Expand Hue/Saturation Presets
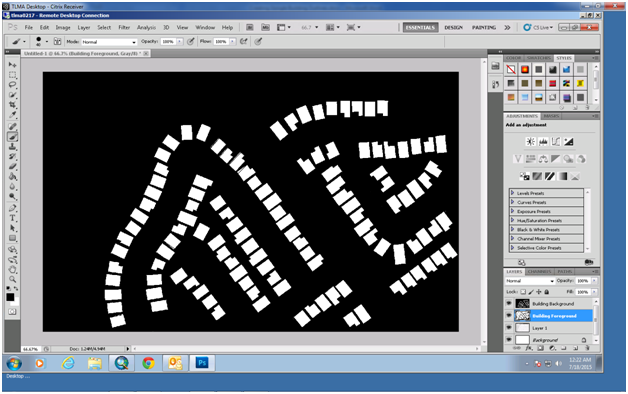 (x=512, y=220)
